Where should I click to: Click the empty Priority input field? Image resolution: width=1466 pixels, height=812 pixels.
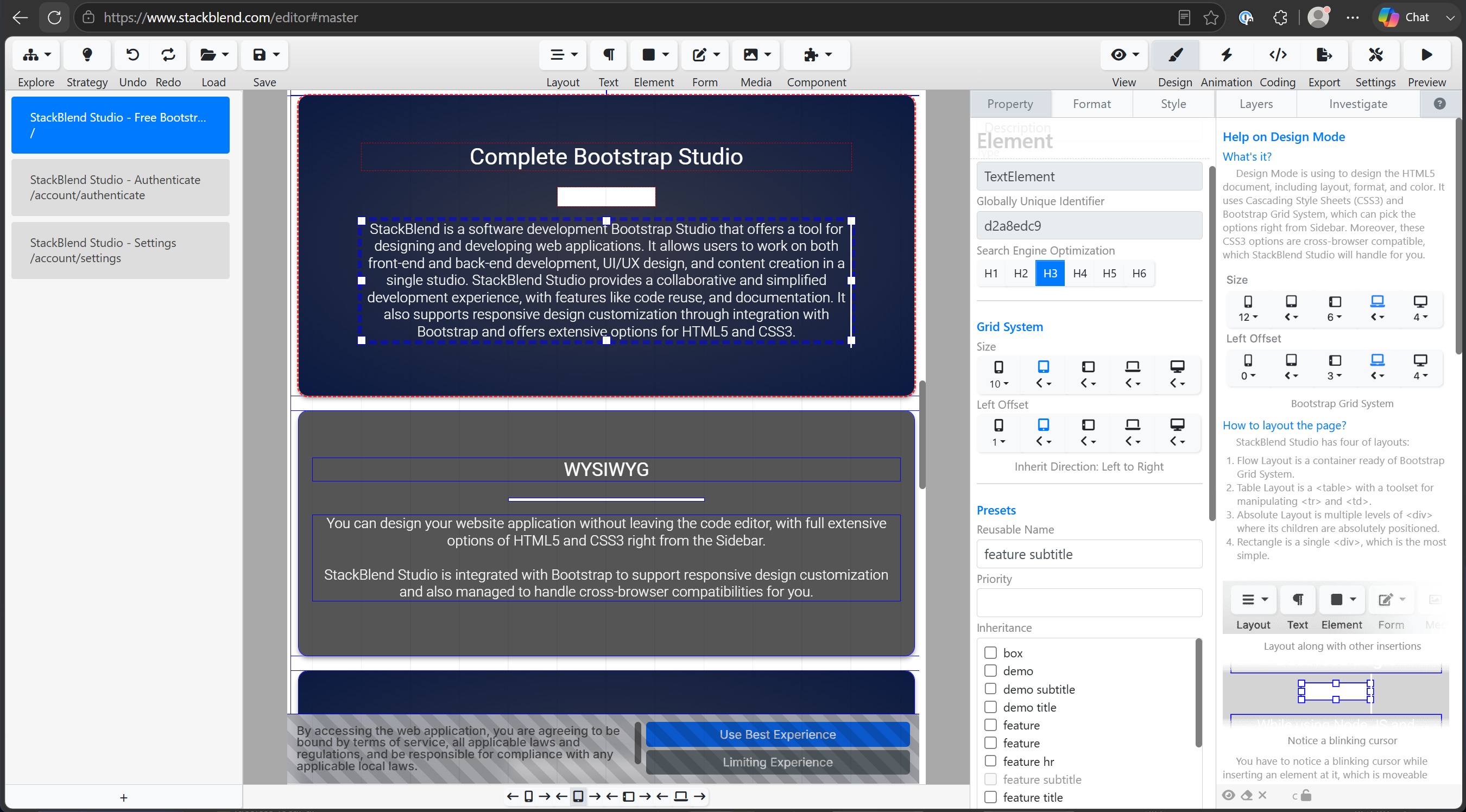[x=1089, y=602]
